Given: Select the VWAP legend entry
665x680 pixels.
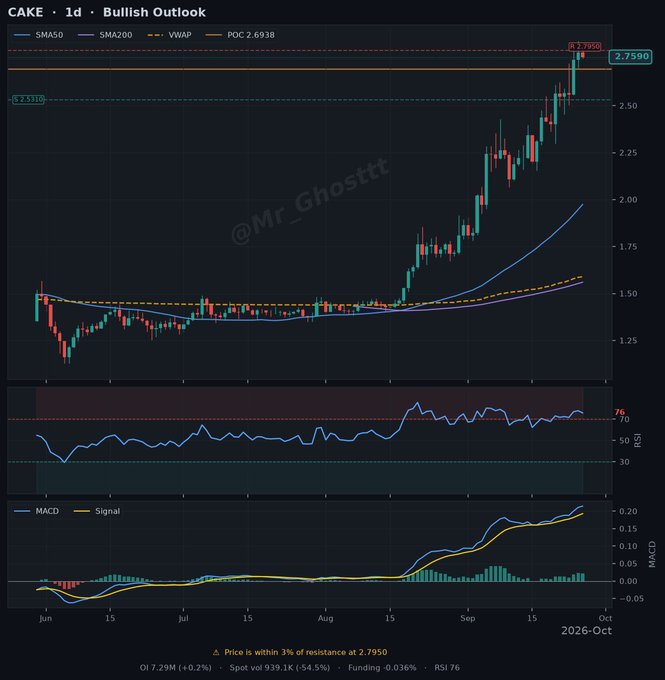Looking at the screenshot, I should click(x=170, y=35).
